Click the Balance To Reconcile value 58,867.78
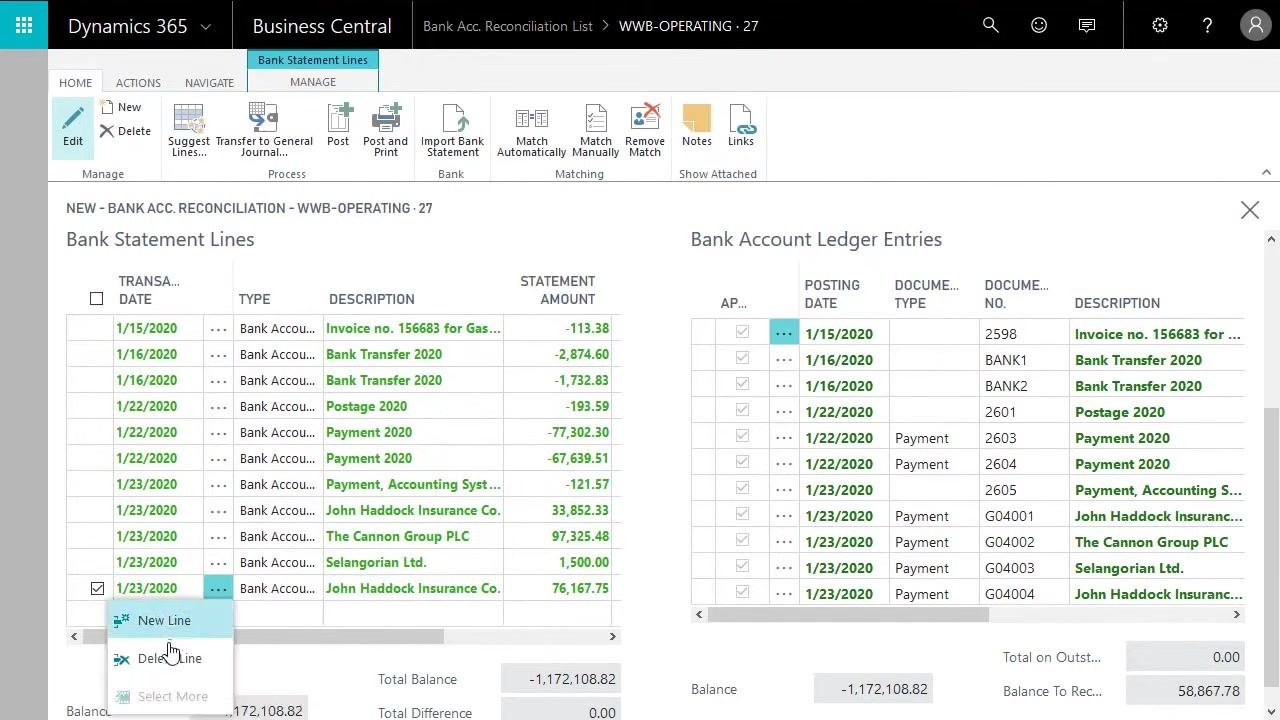 [1185, 691]
